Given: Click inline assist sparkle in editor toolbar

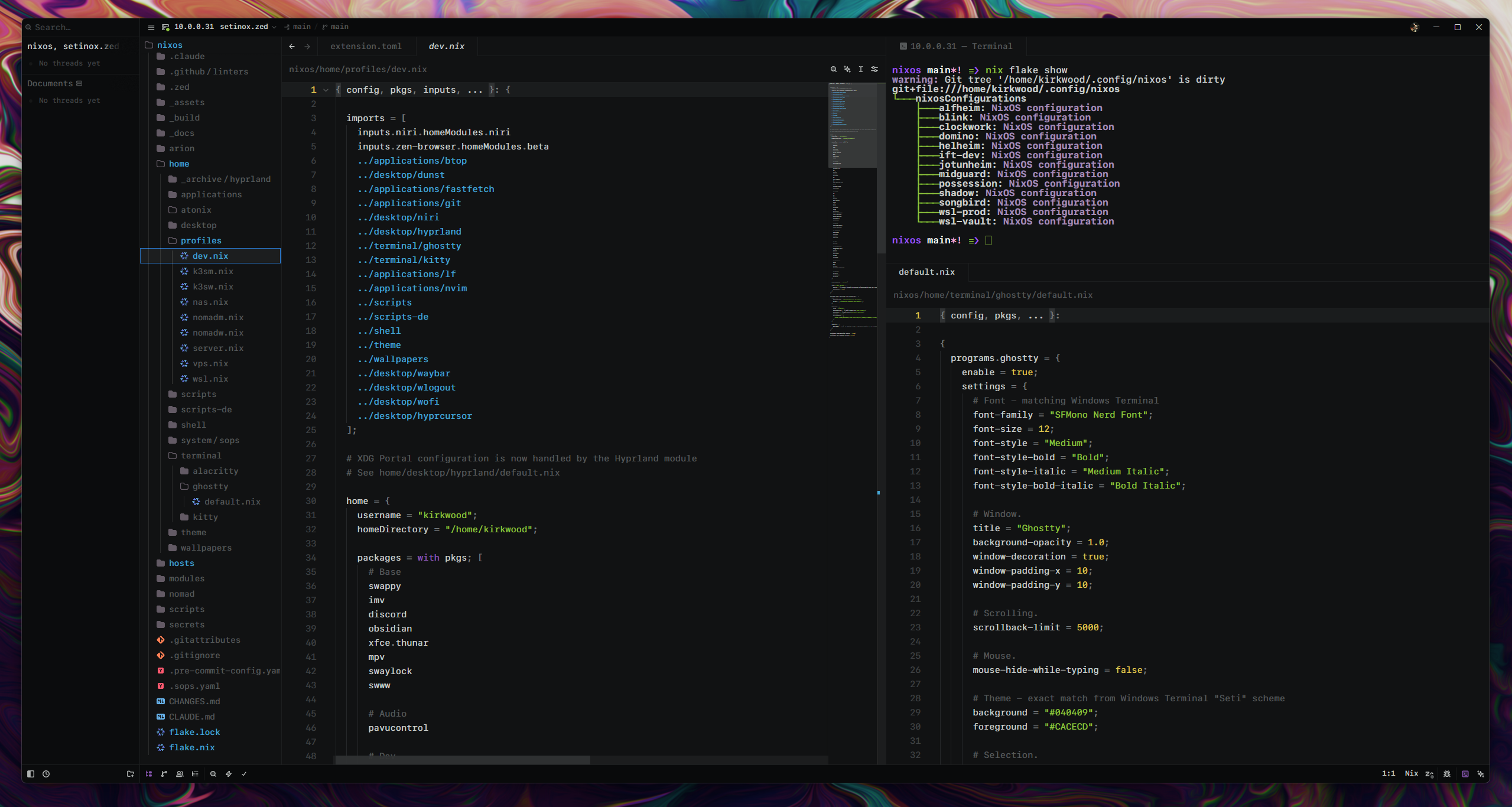Looking at the screenshot, I should (847, 69).
